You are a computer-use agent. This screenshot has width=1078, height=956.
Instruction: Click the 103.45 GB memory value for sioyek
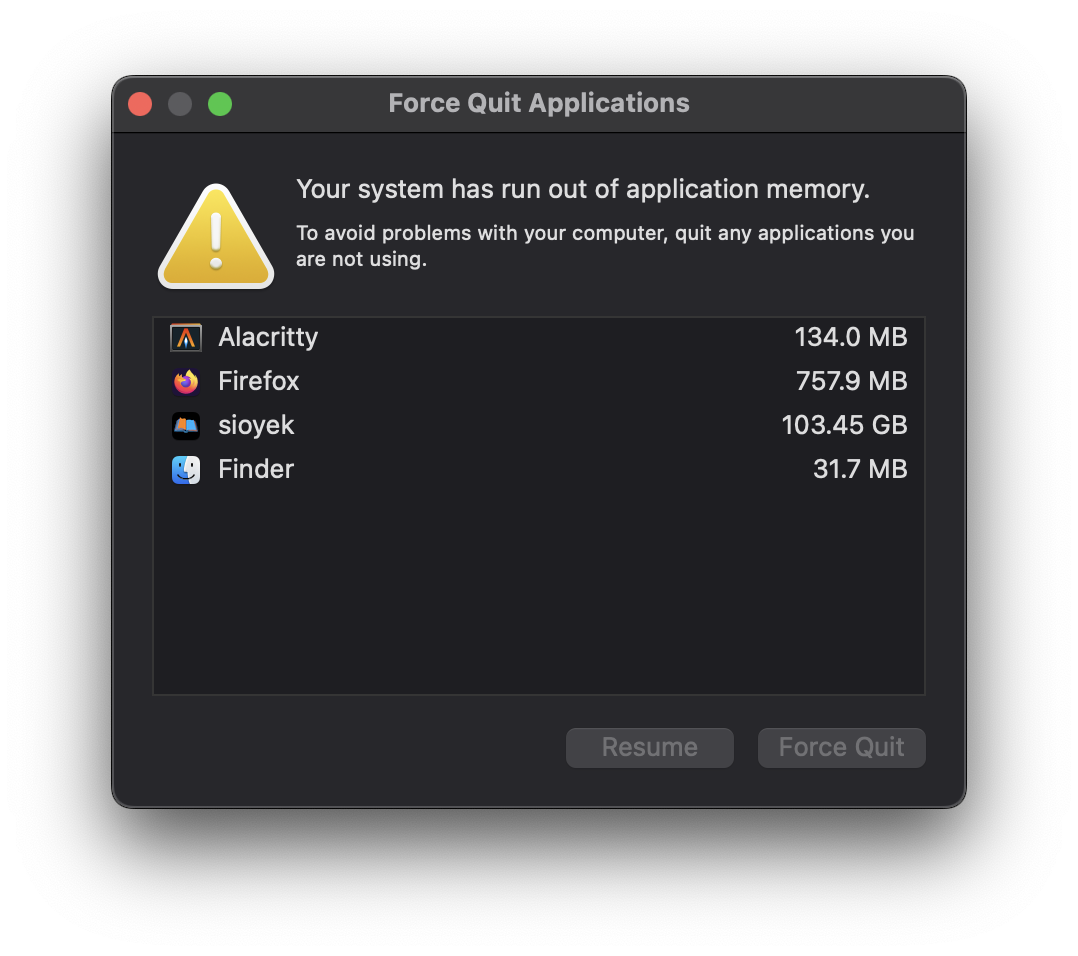[844, 425]
